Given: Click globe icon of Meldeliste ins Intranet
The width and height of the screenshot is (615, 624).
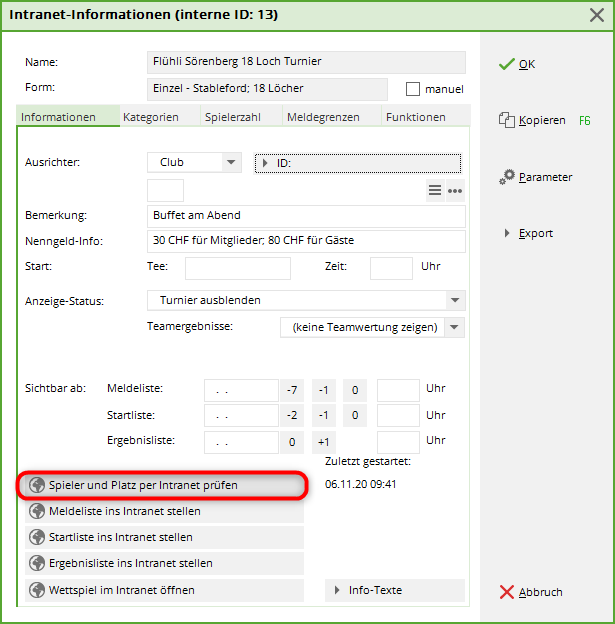Looking at the screenshot, I should click(37, 511).
